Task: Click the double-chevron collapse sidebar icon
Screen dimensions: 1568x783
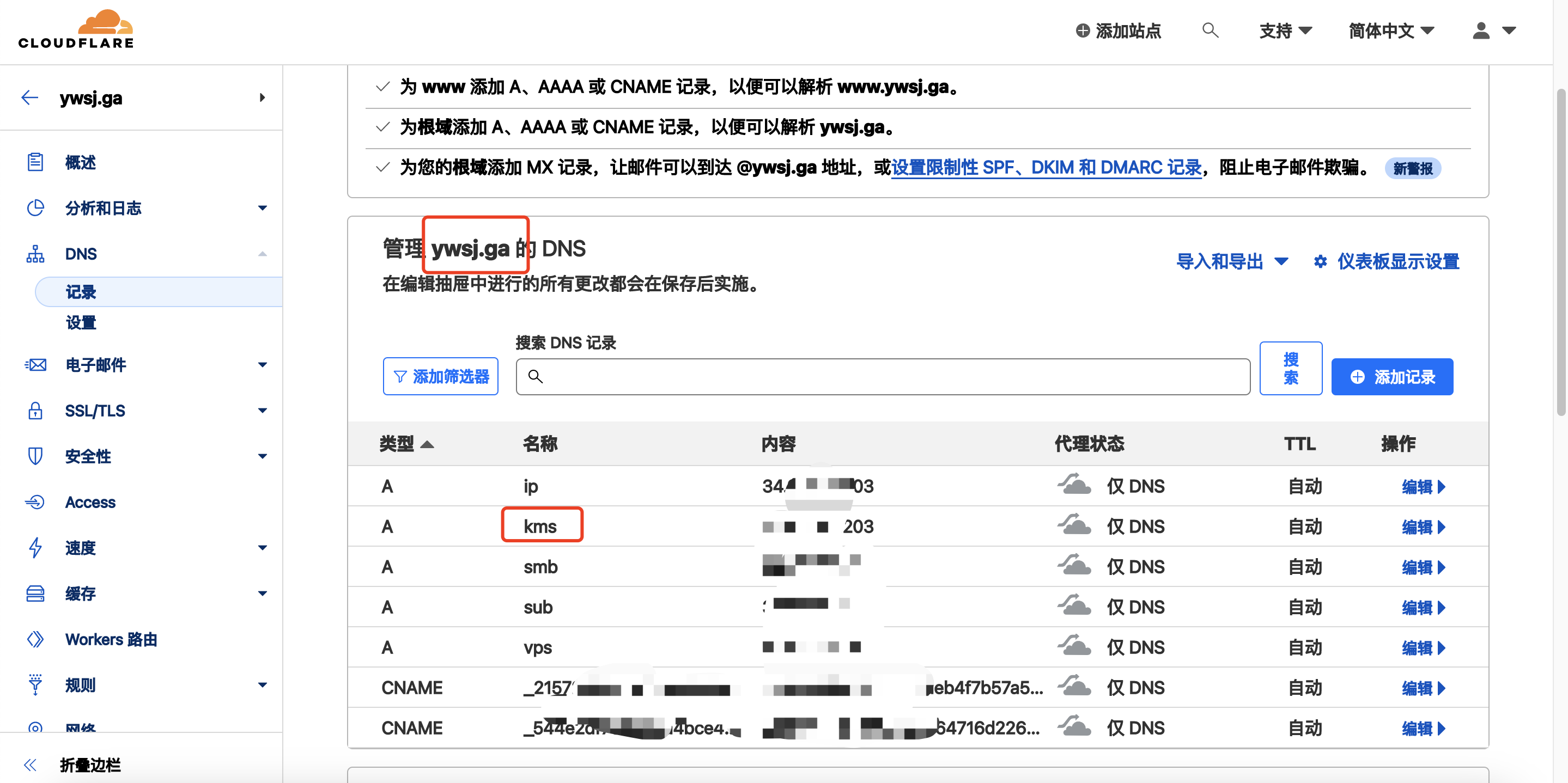Action: coord(30,764)
